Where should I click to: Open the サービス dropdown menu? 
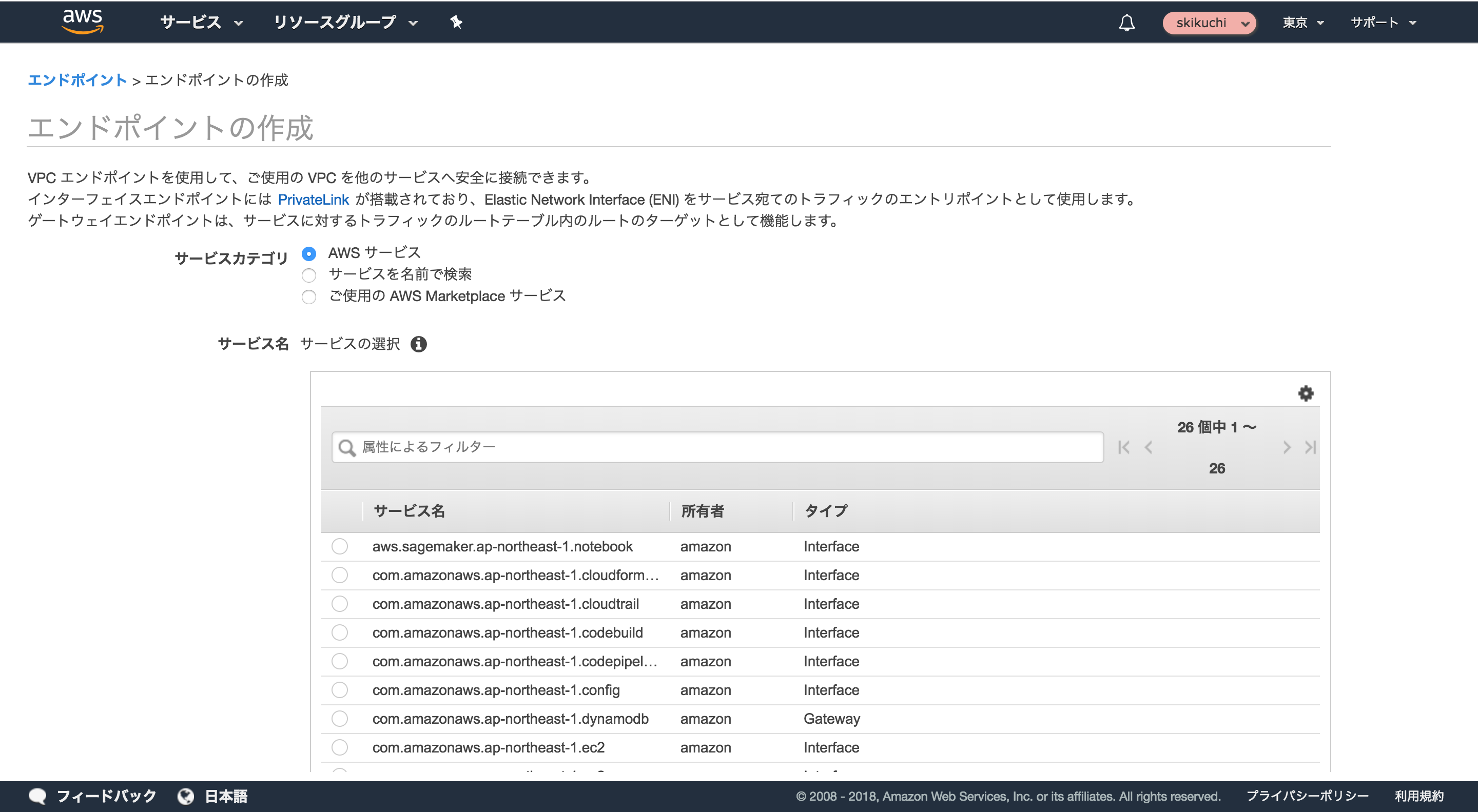[202, 23]
